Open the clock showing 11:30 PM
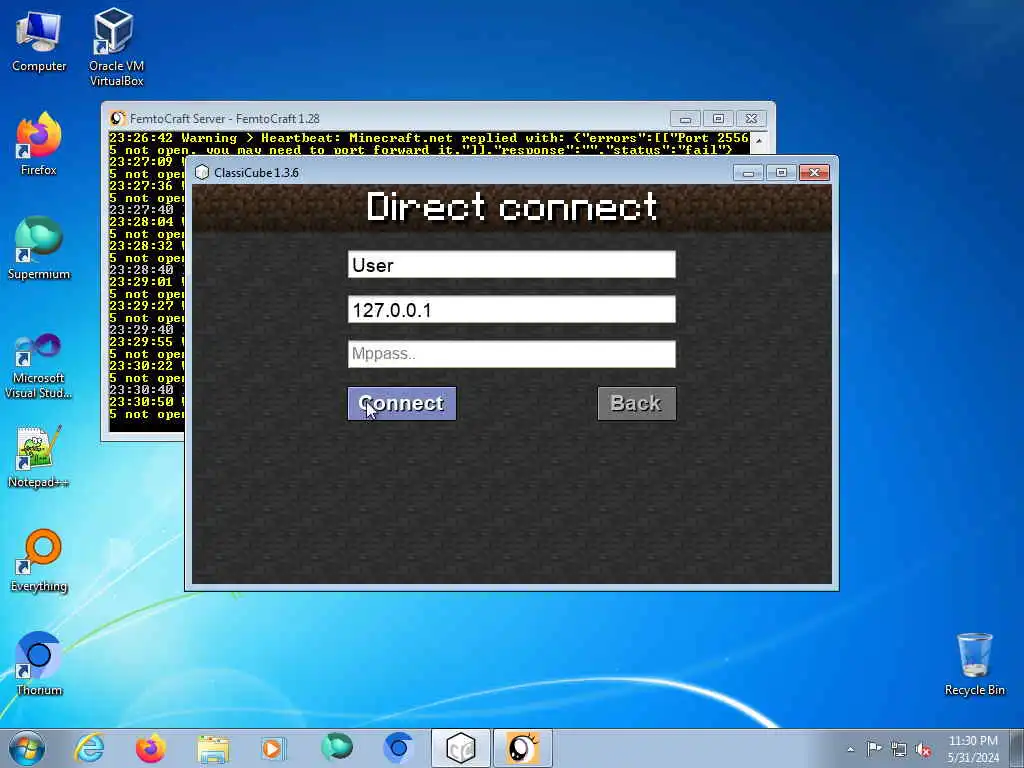The image size is (1024, 768). (x=973, y=749)
